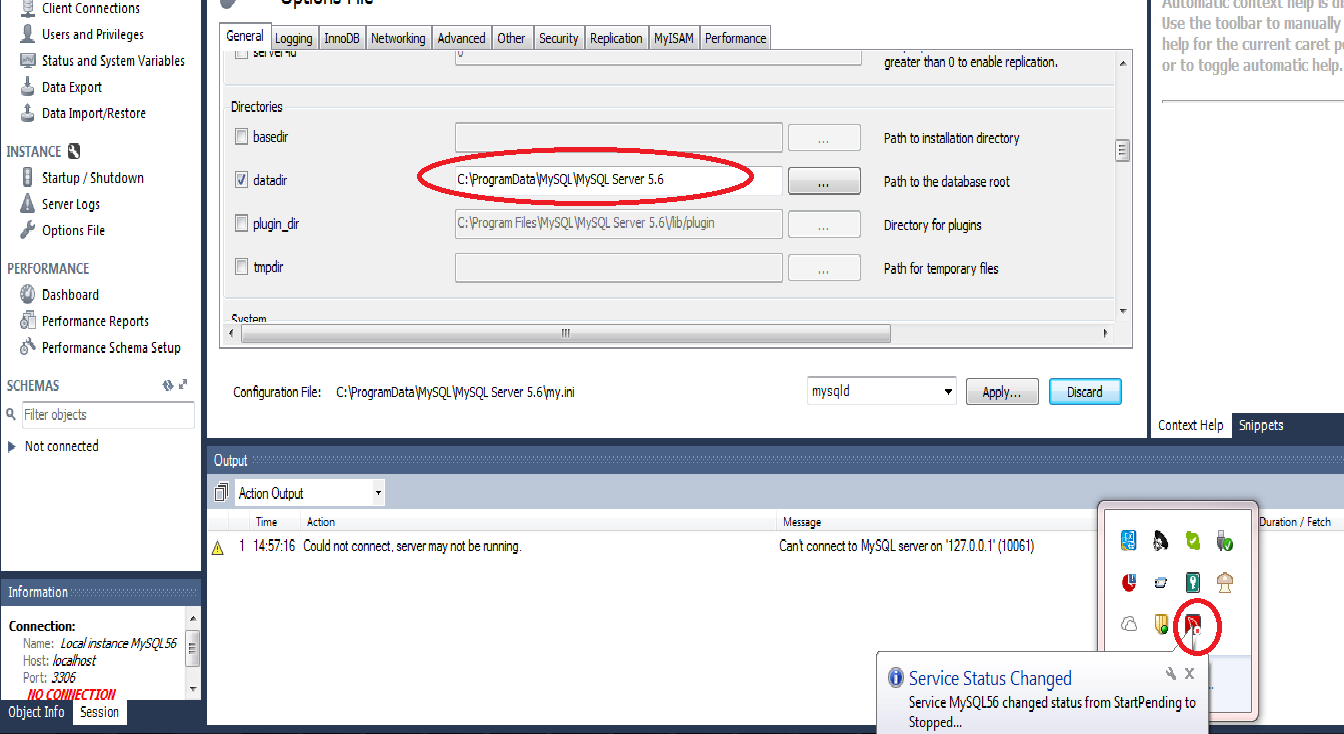Click the white cloud tray icon
This screenshot has height=734, width=1344.
(x=1129, y=624)
